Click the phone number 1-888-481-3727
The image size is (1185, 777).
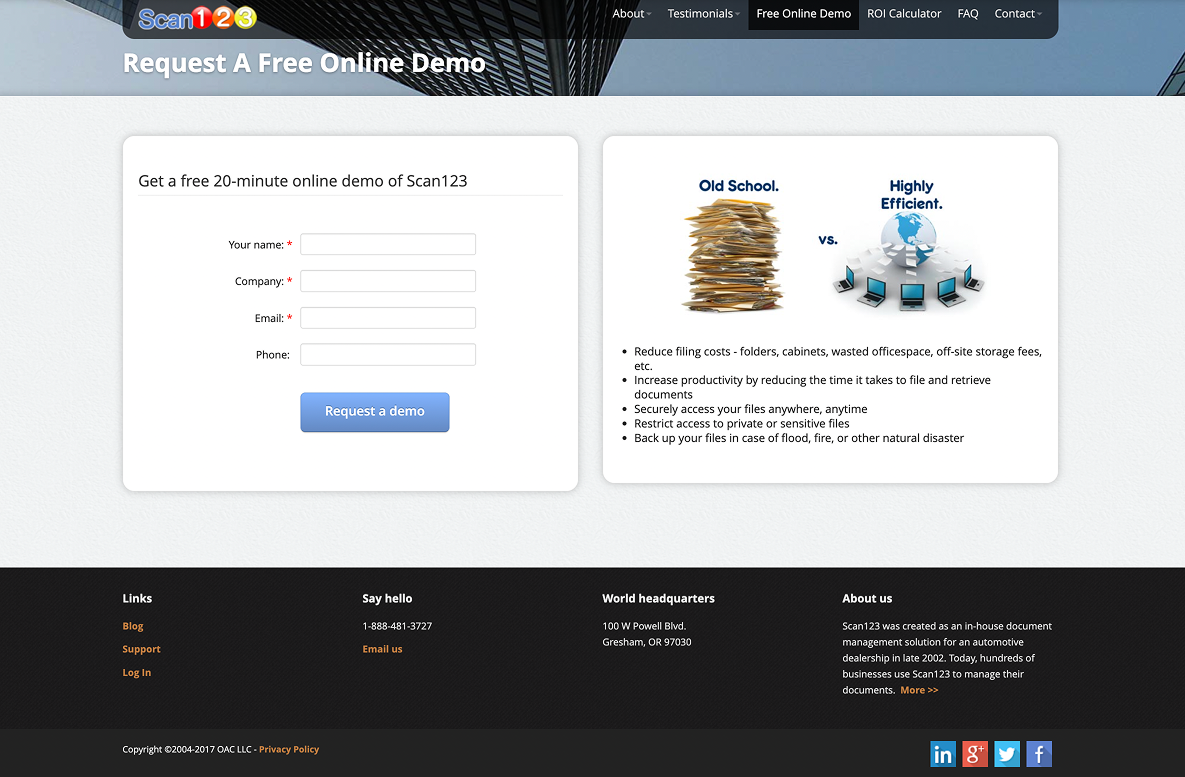398,626
